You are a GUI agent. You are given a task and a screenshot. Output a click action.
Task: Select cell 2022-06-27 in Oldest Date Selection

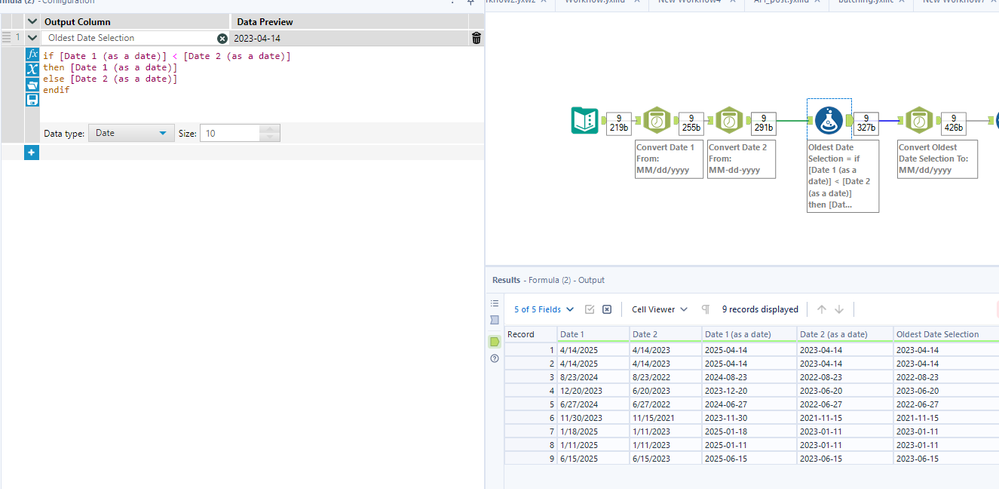tap(945, 405)
